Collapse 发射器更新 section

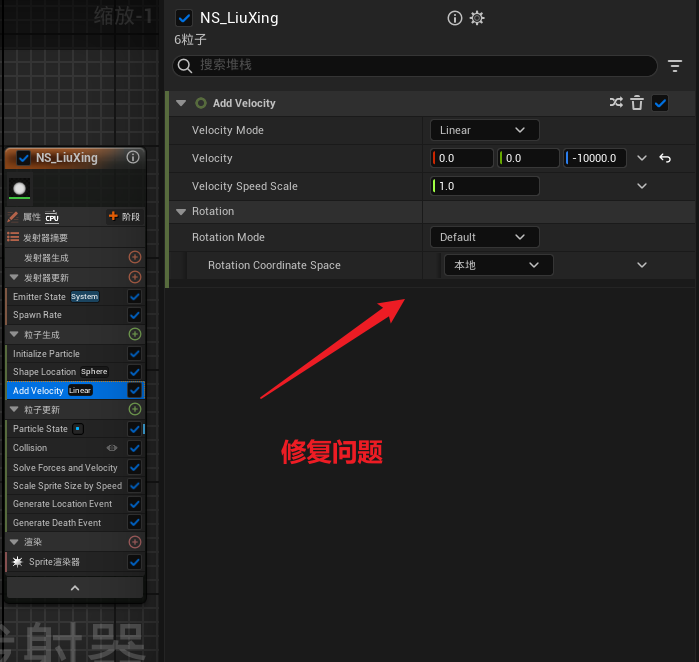click(14, 277)
